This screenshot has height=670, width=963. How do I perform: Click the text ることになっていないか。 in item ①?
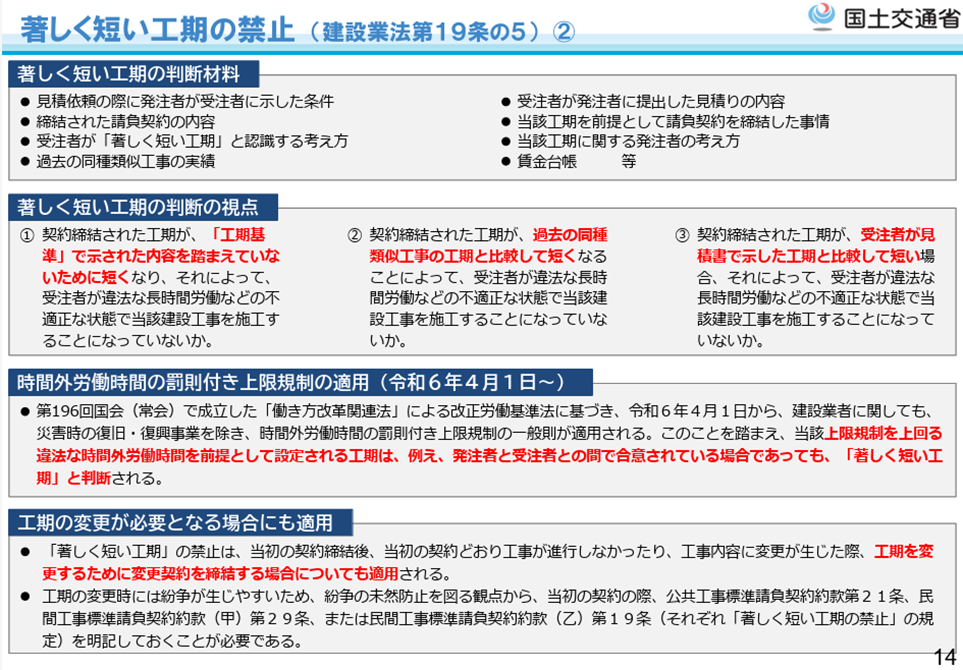tap(128, 341)
